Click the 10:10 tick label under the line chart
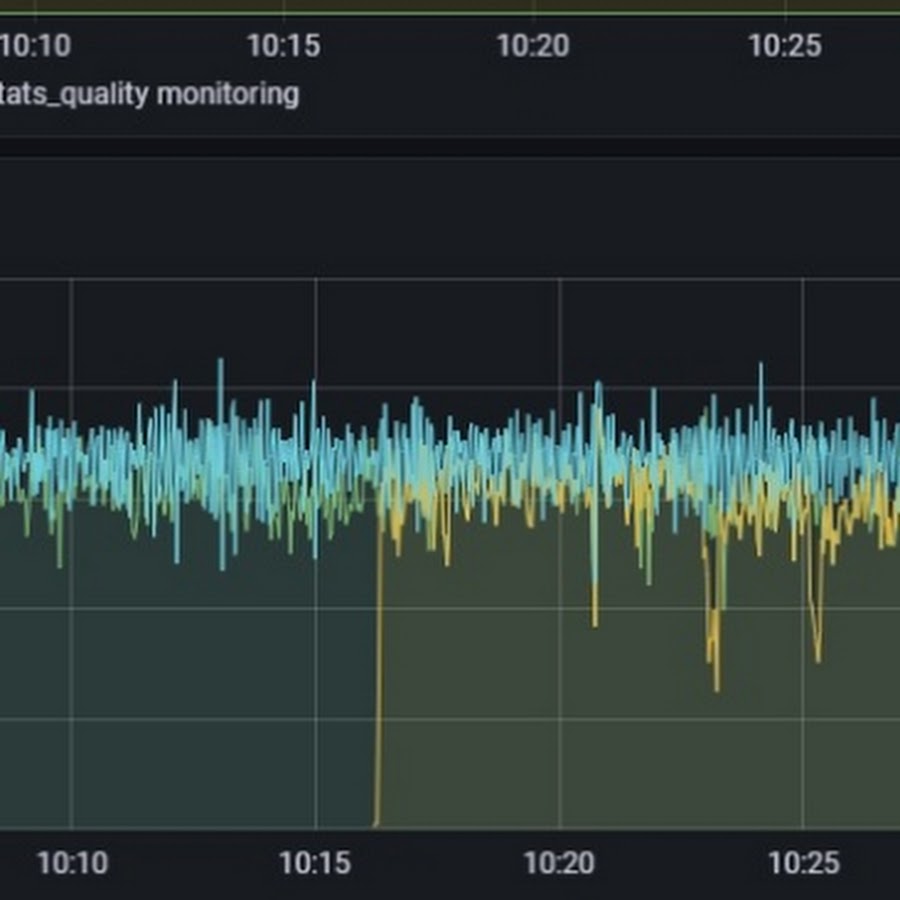Screen dimensions: 900x900 [x=72, y=862]
